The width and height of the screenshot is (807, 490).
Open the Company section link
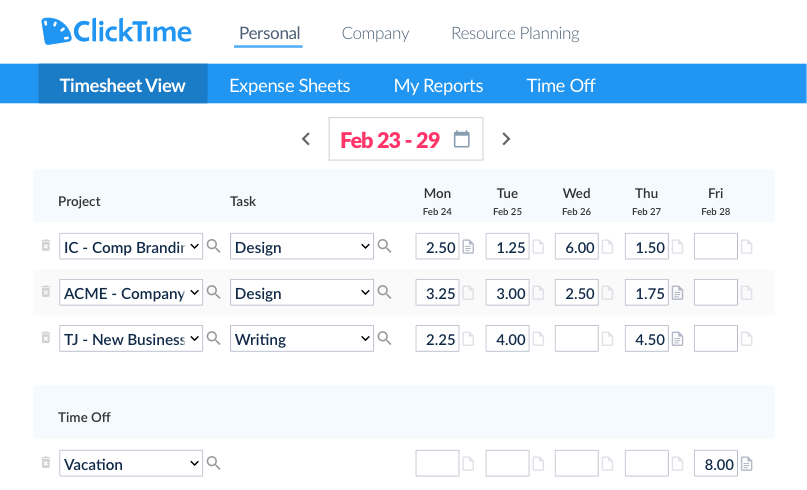click(x=375, y=33)
